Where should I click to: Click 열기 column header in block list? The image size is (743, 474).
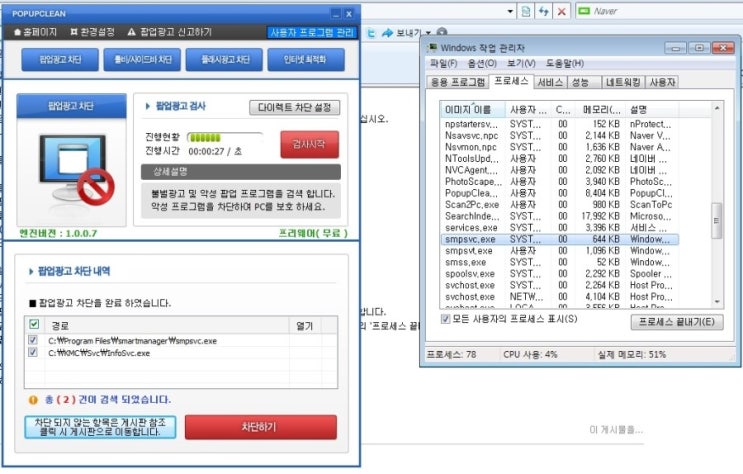pyautogui.click(x=305, y=326)
